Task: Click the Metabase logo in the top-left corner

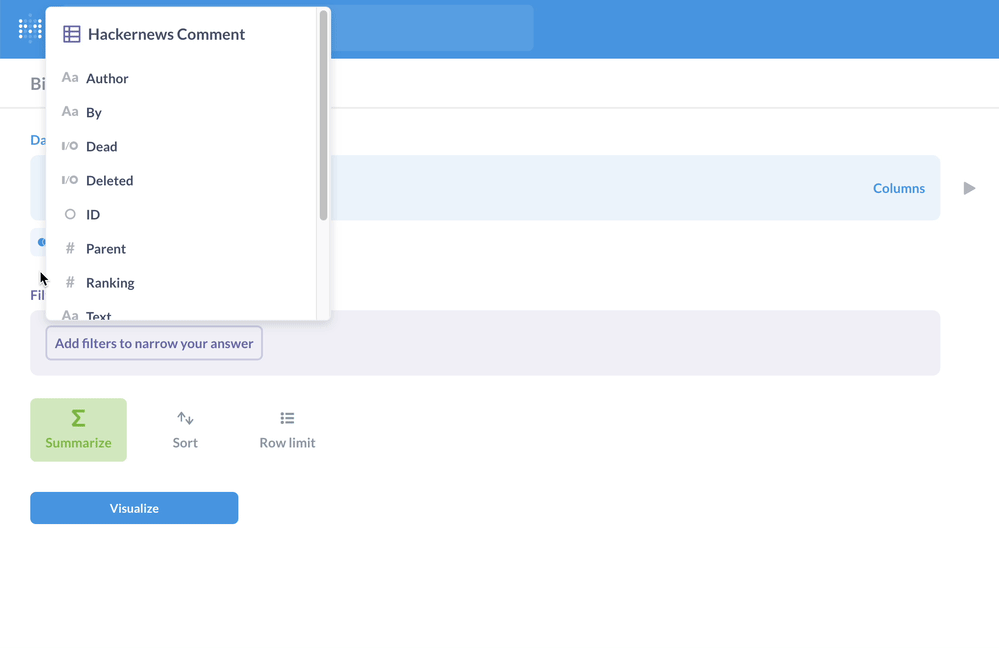Action: [x=28, y=29]
